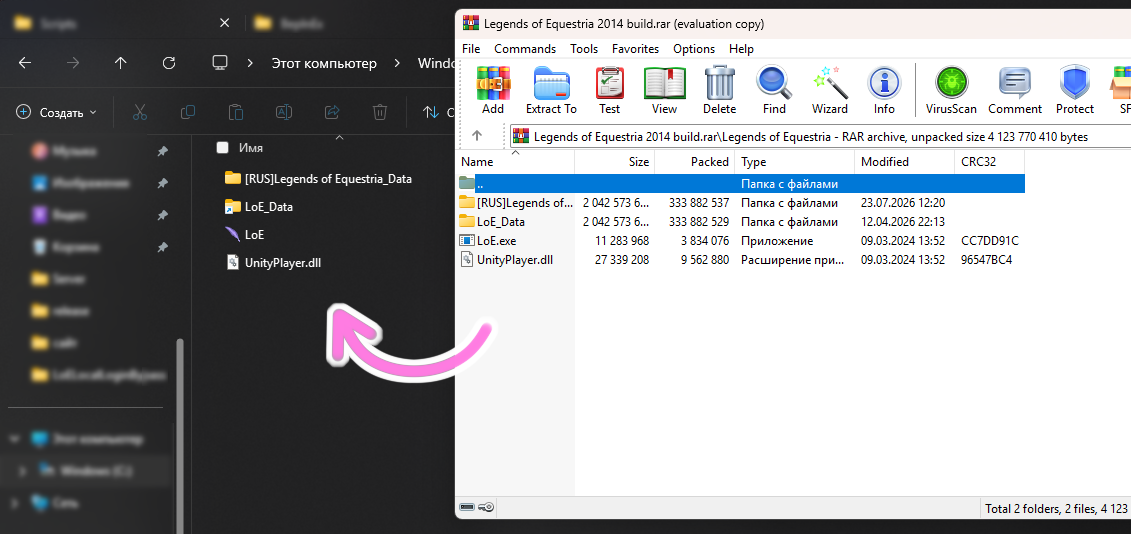Viewport: 1131px width, 534px height.
Task: Click Explorer forward arrow
Action: click(73, 63)
